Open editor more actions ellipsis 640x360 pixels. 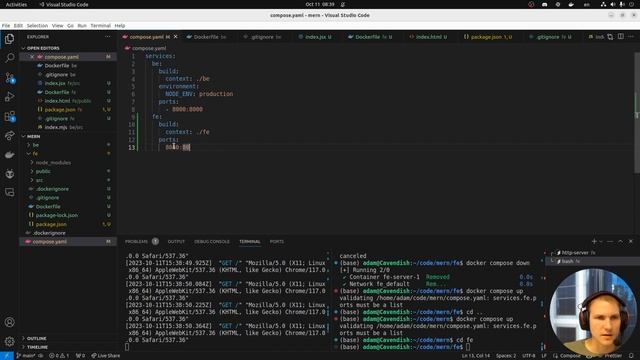coord(631,37)
